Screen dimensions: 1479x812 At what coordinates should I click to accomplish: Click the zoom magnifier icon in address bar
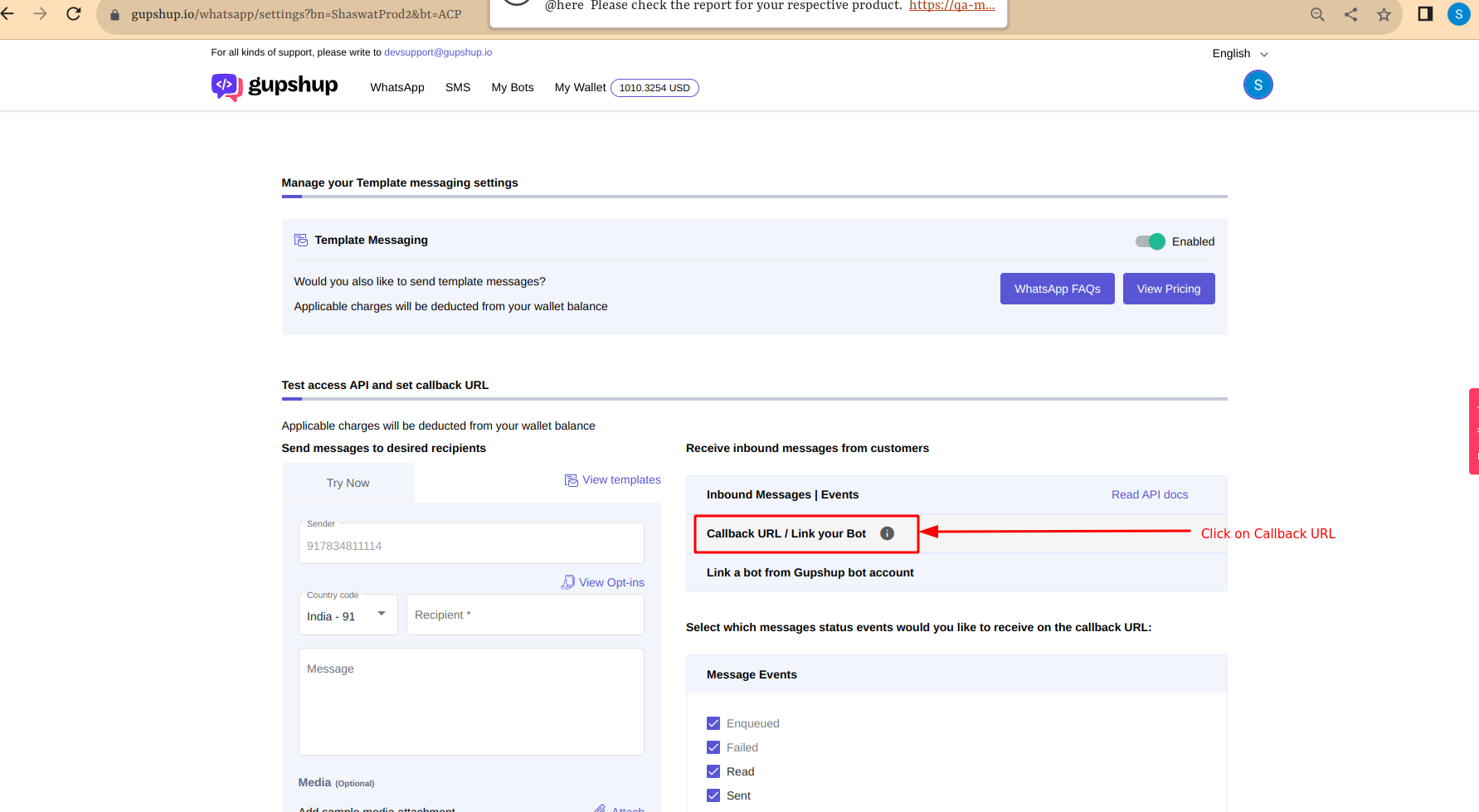(x=1317, y=14)
